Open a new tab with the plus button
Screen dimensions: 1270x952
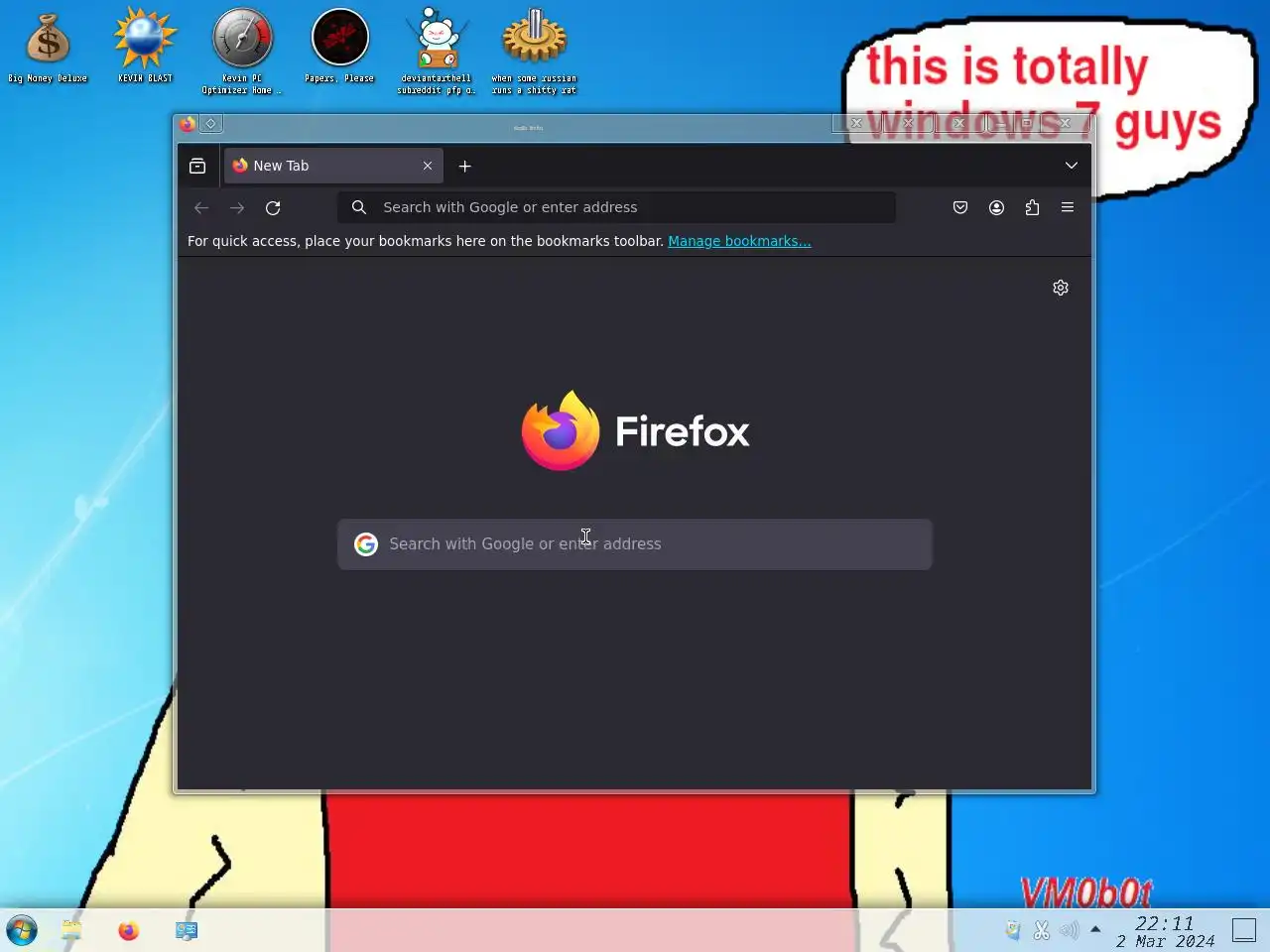pos(464,166)
